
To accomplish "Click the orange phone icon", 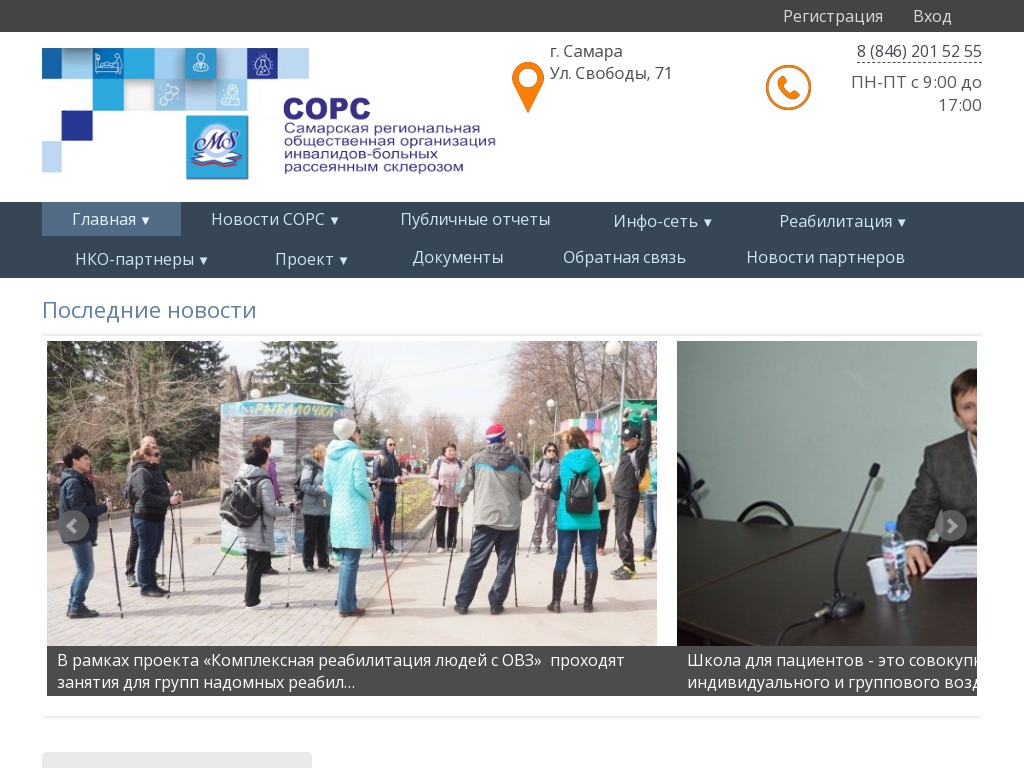I will 788,88.
